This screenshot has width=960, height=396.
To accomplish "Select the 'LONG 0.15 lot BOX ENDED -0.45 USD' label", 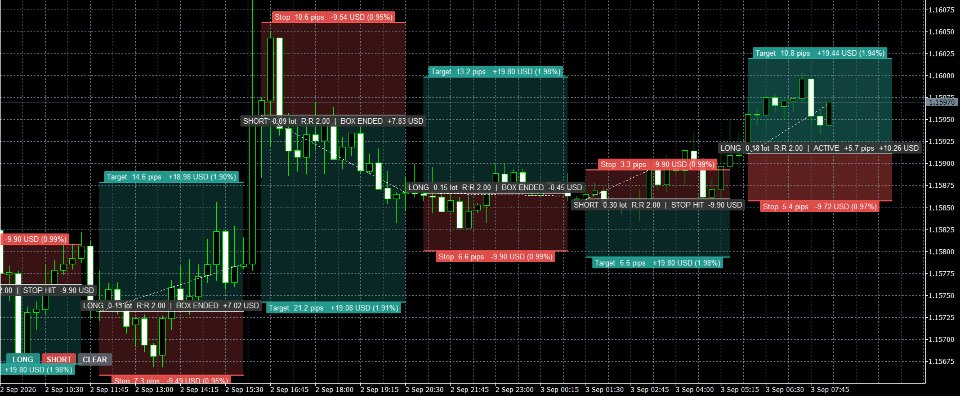I will pyautogui.click(x=495, y=187).
